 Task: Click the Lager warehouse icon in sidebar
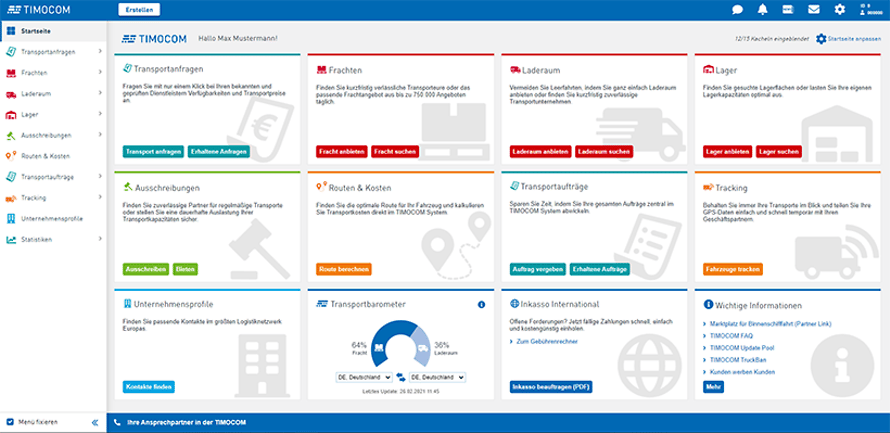point(11,114)
